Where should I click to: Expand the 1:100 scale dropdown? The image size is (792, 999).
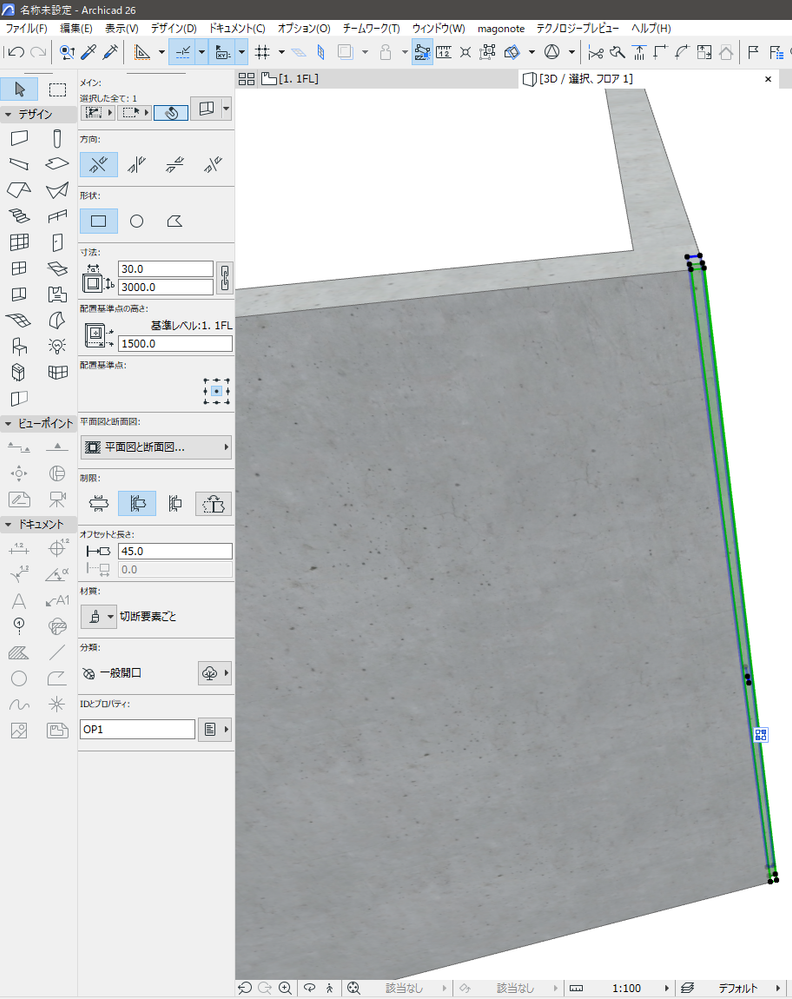click(x=666, y=988)
